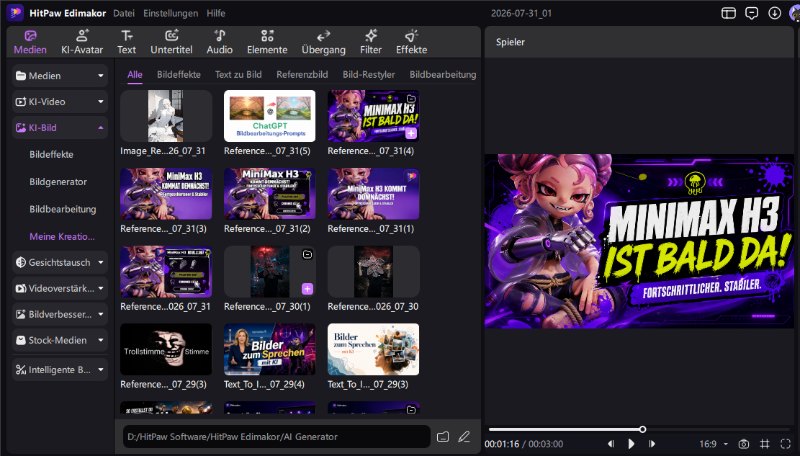Select Bildbearbeitung in the sidebar
This screenshot has width=800, height=456.
[63, 209]
